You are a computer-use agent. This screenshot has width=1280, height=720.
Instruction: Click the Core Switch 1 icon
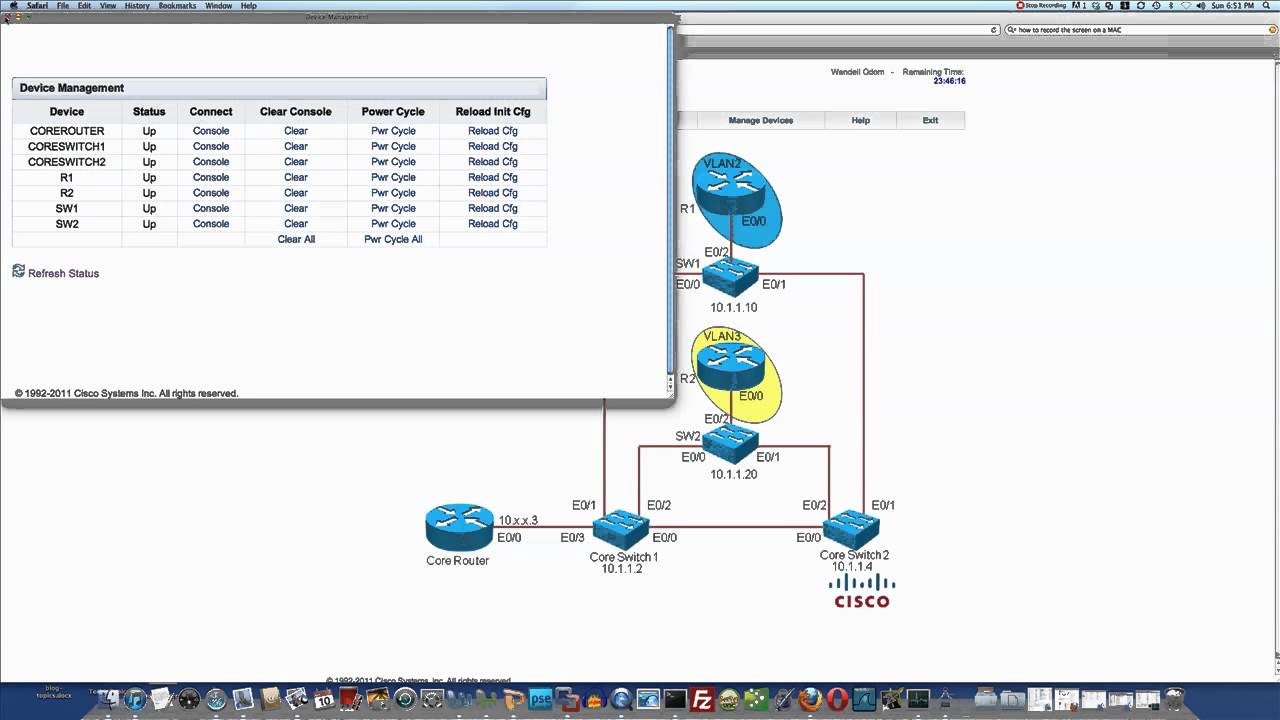(621, 530)
